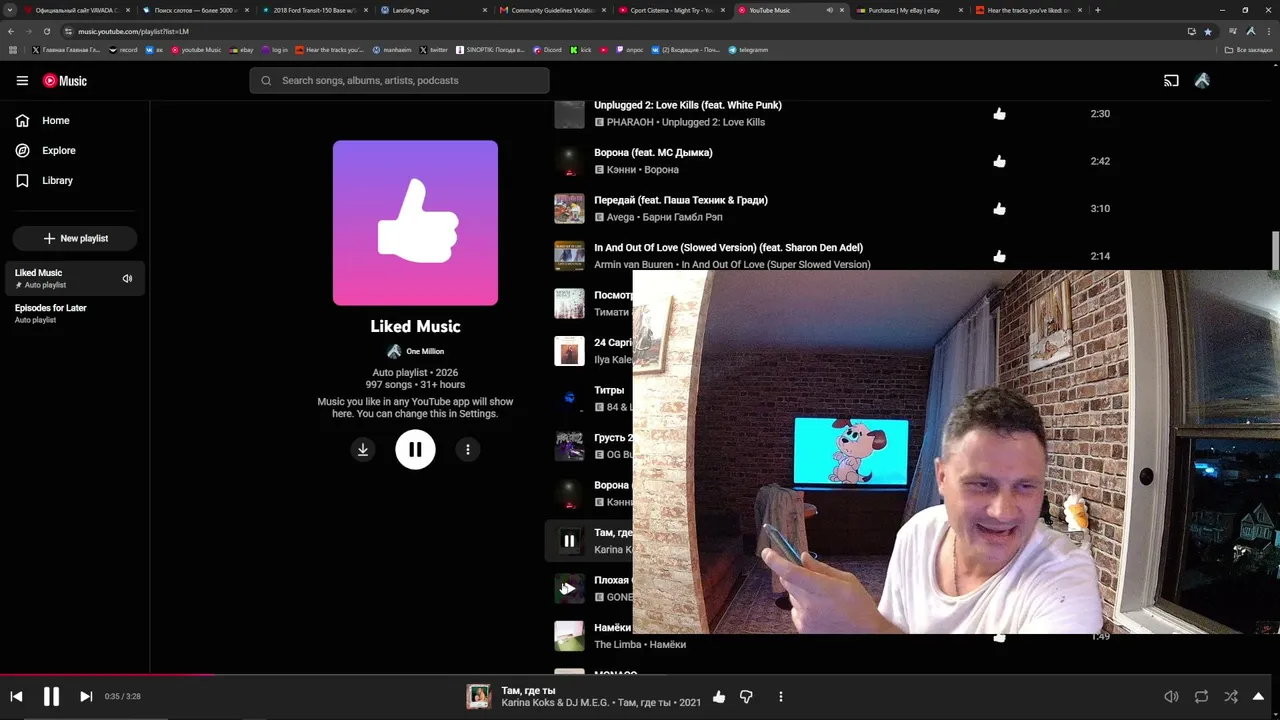
Task: Unlike the Передай track
Action: point(999,209)
